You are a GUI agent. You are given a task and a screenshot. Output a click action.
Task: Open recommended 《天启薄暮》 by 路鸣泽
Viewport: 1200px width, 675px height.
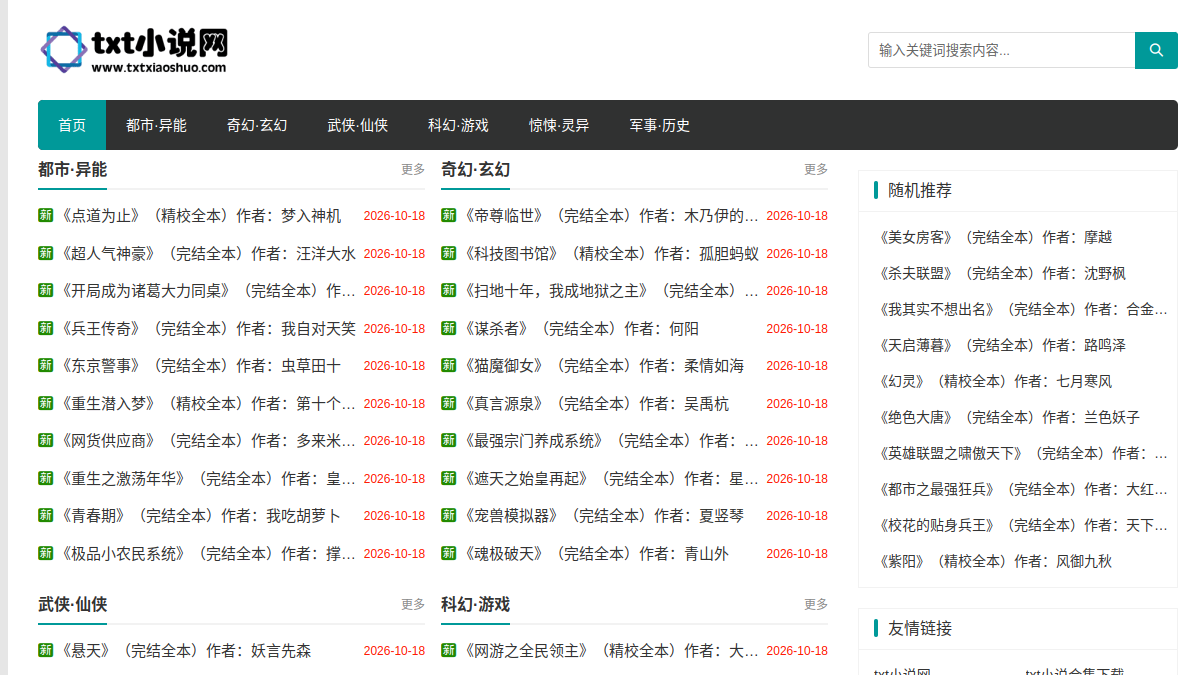coord(1002,345)
